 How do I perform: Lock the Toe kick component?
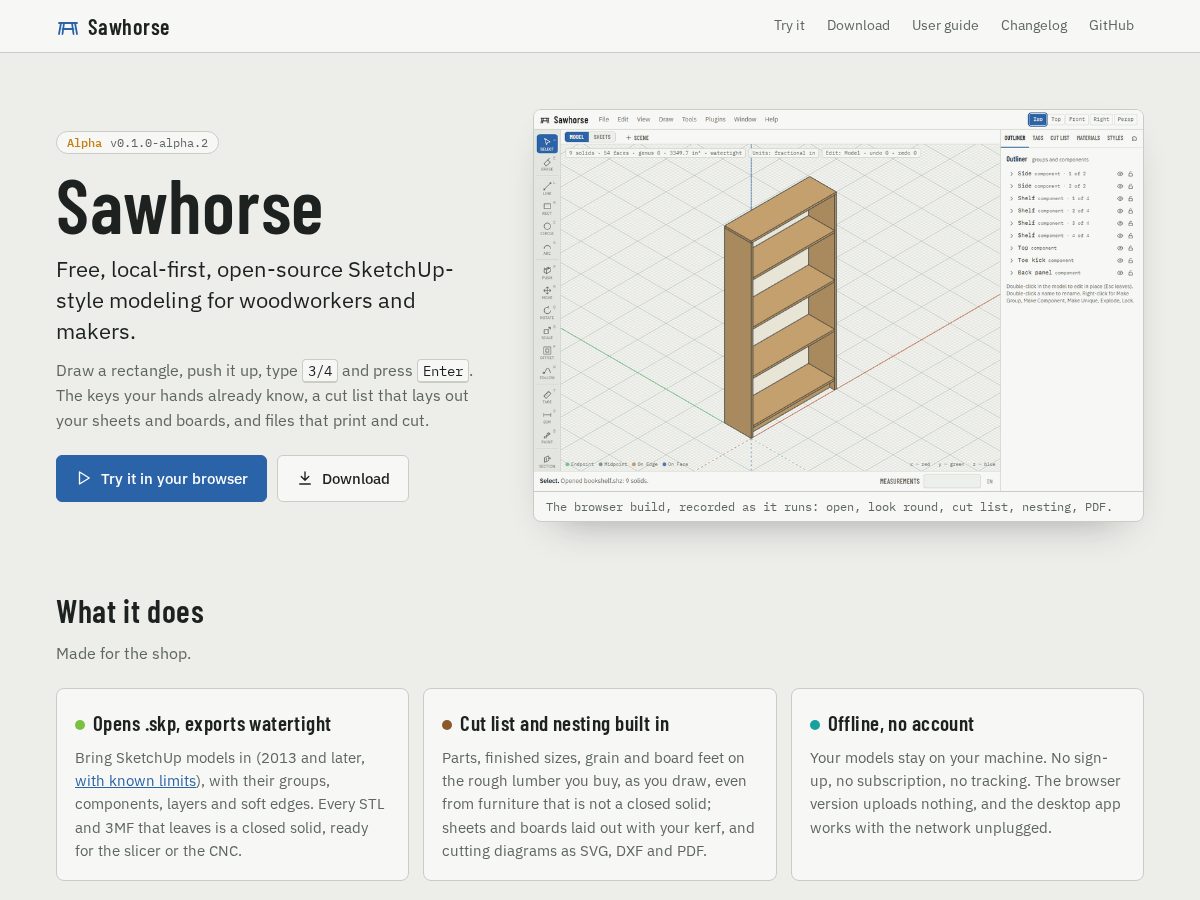click(1130, 261)
